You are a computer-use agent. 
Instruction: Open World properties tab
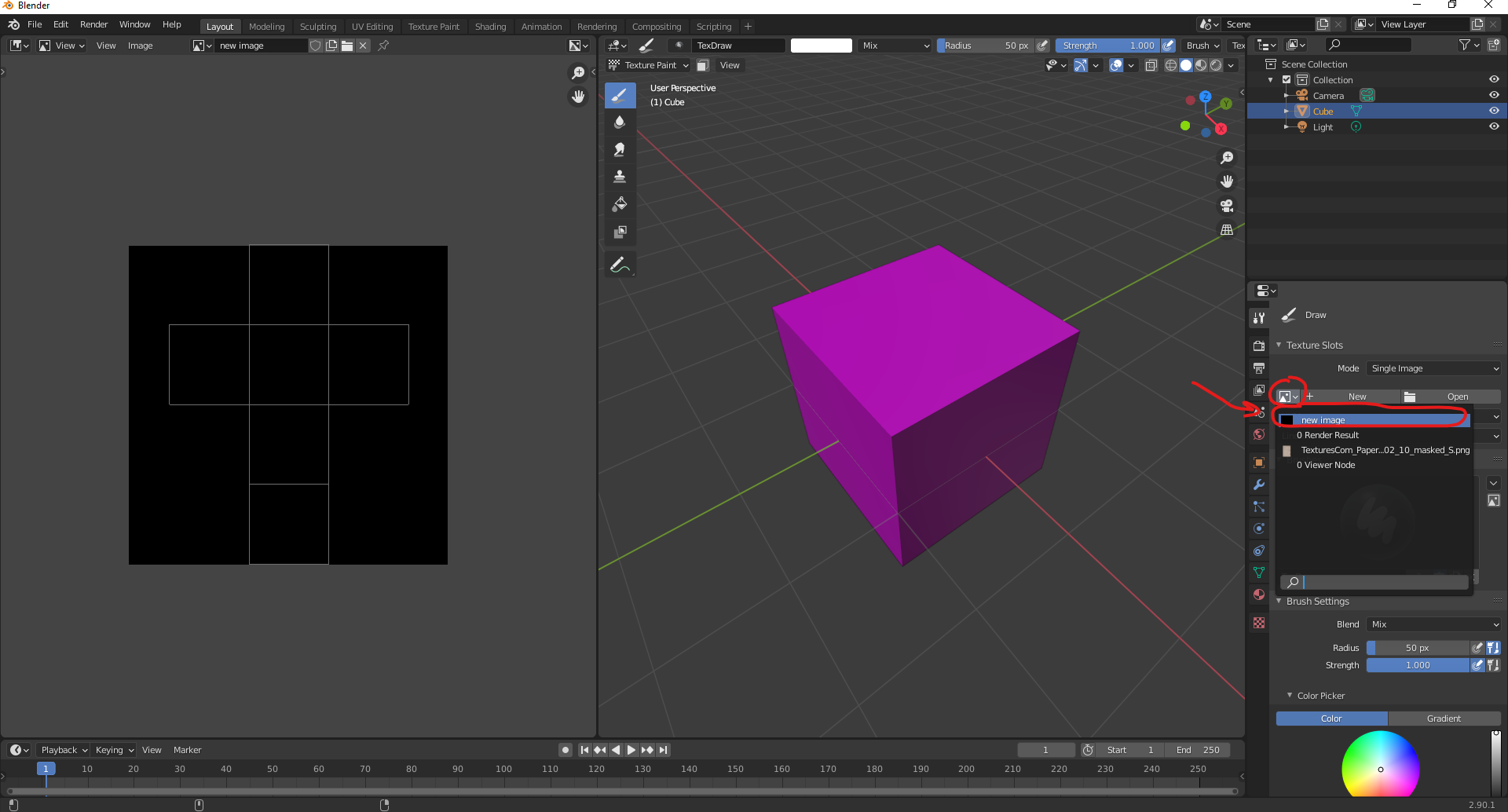point(1259,434)
